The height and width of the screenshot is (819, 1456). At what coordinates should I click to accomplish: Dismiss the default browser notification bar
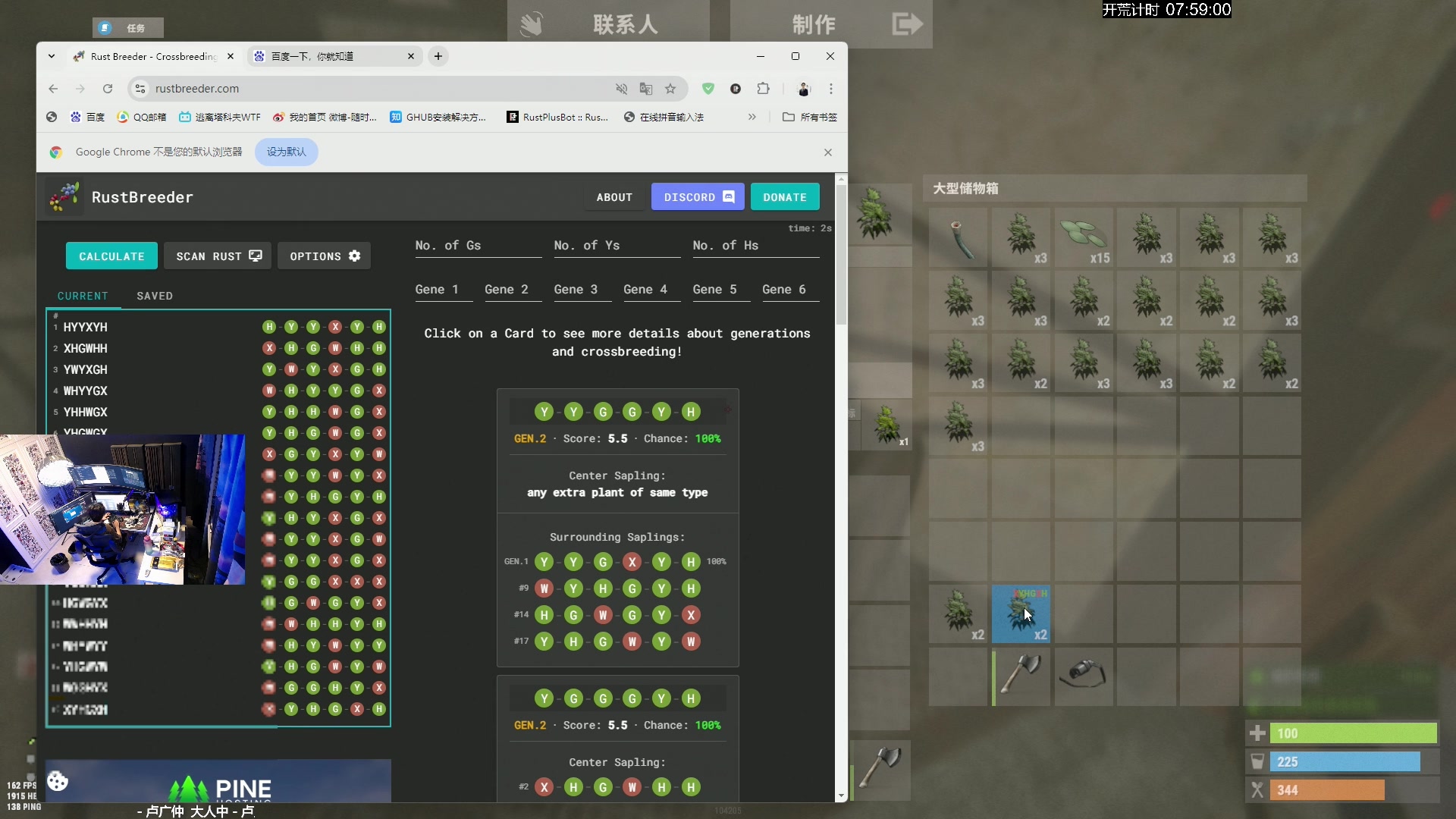[x=828, y=152]
